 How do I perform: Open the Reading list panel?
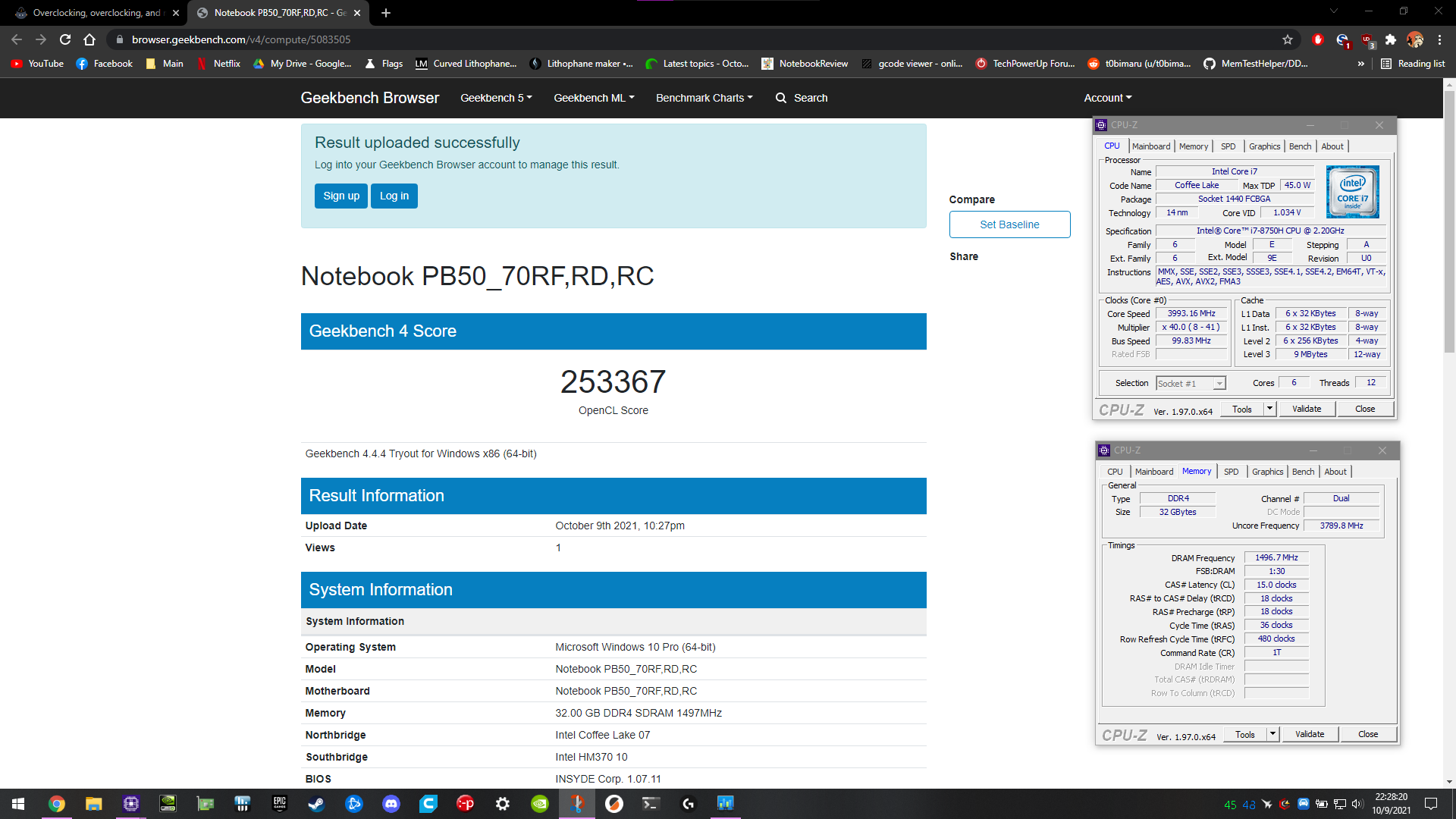pos(1413,64)
